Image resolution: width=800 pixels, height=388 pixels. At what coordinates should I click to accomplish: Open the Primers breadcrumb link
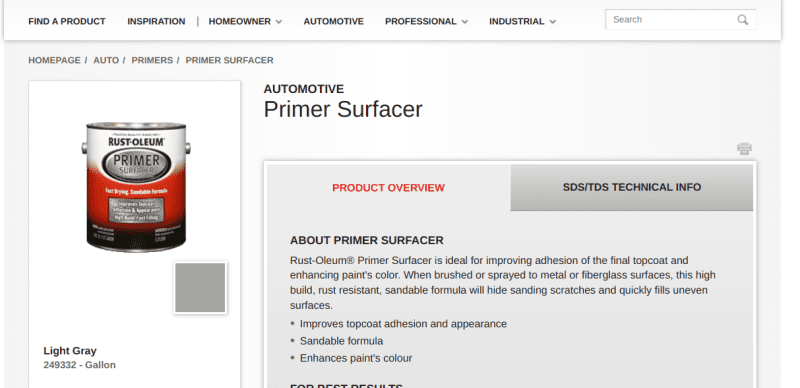point(152,60)
